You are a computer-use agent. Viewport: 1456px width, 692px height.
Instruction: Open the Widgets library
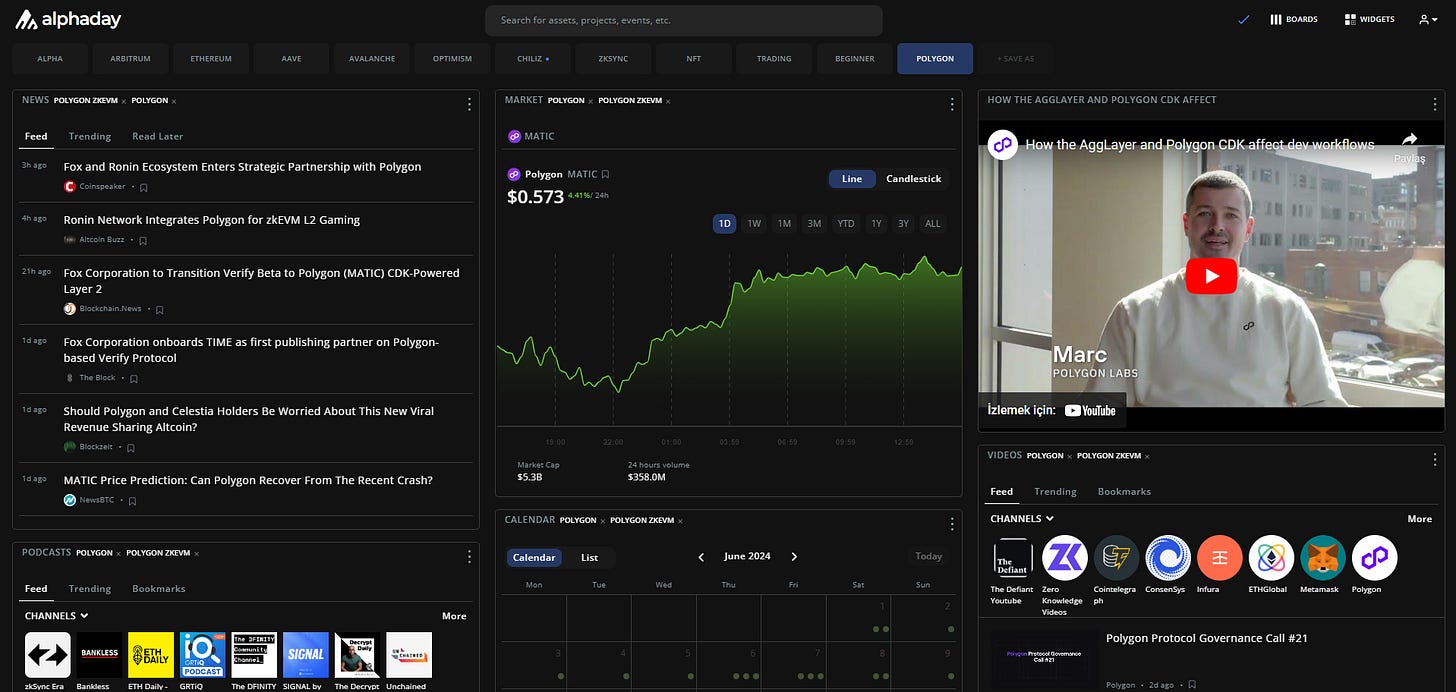(x=1369, y=19)
